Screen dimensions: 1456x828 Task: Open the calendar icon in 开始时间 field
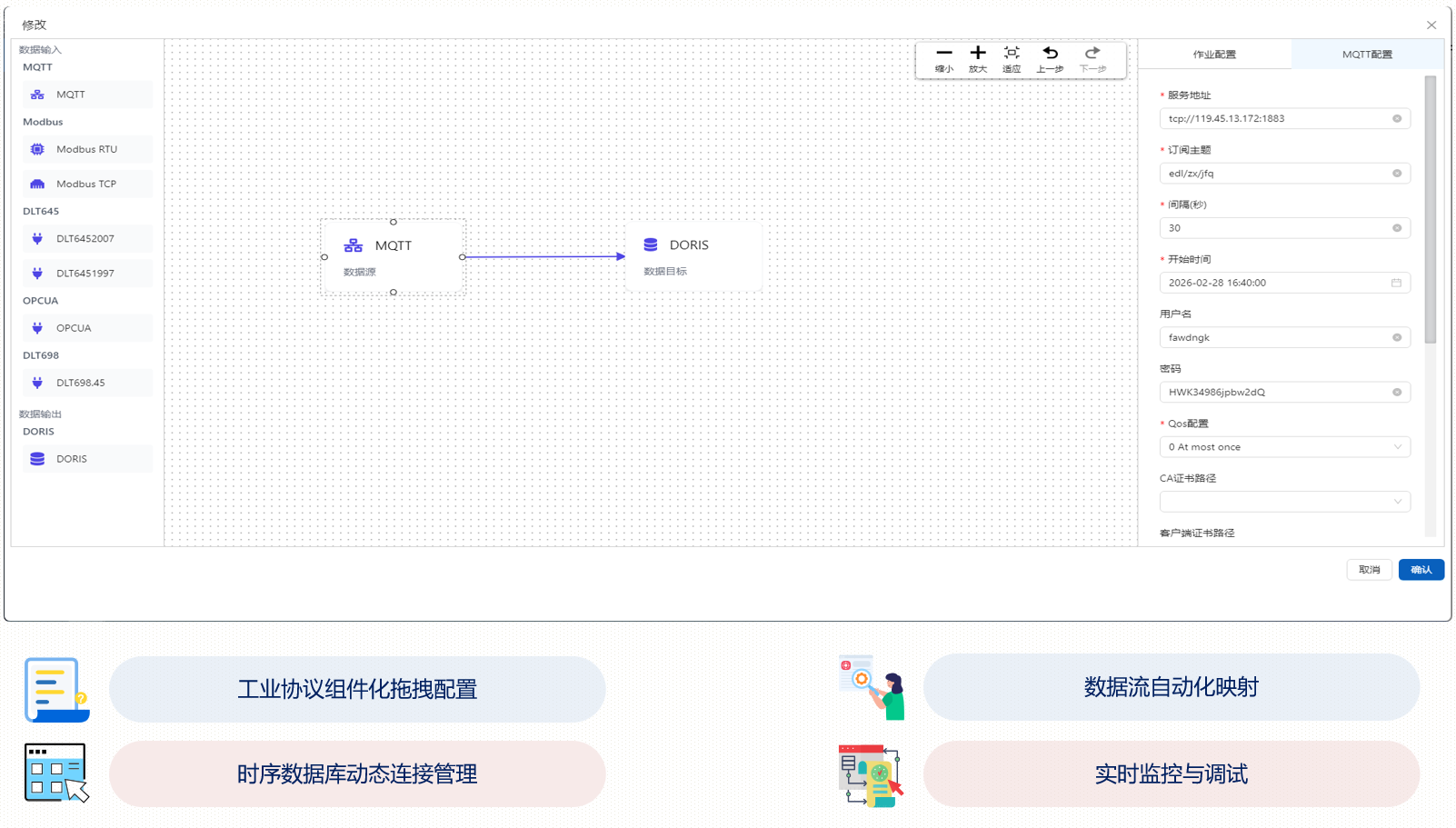tap(1396, 283)
